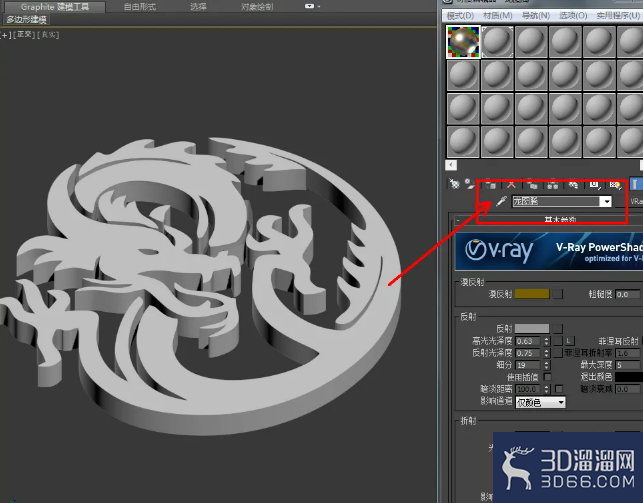
Task: Click the 多边形建模 panel button
Action: point(26,20)
